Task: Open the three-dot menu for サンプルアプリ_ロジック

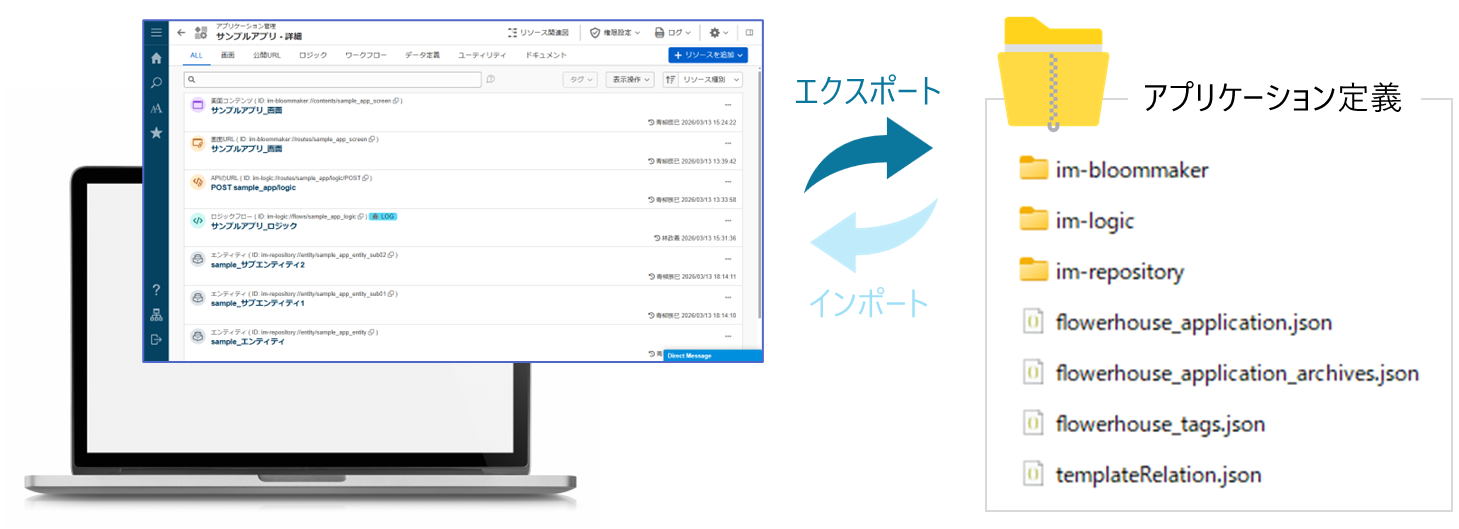Action: tap(728, 221)
